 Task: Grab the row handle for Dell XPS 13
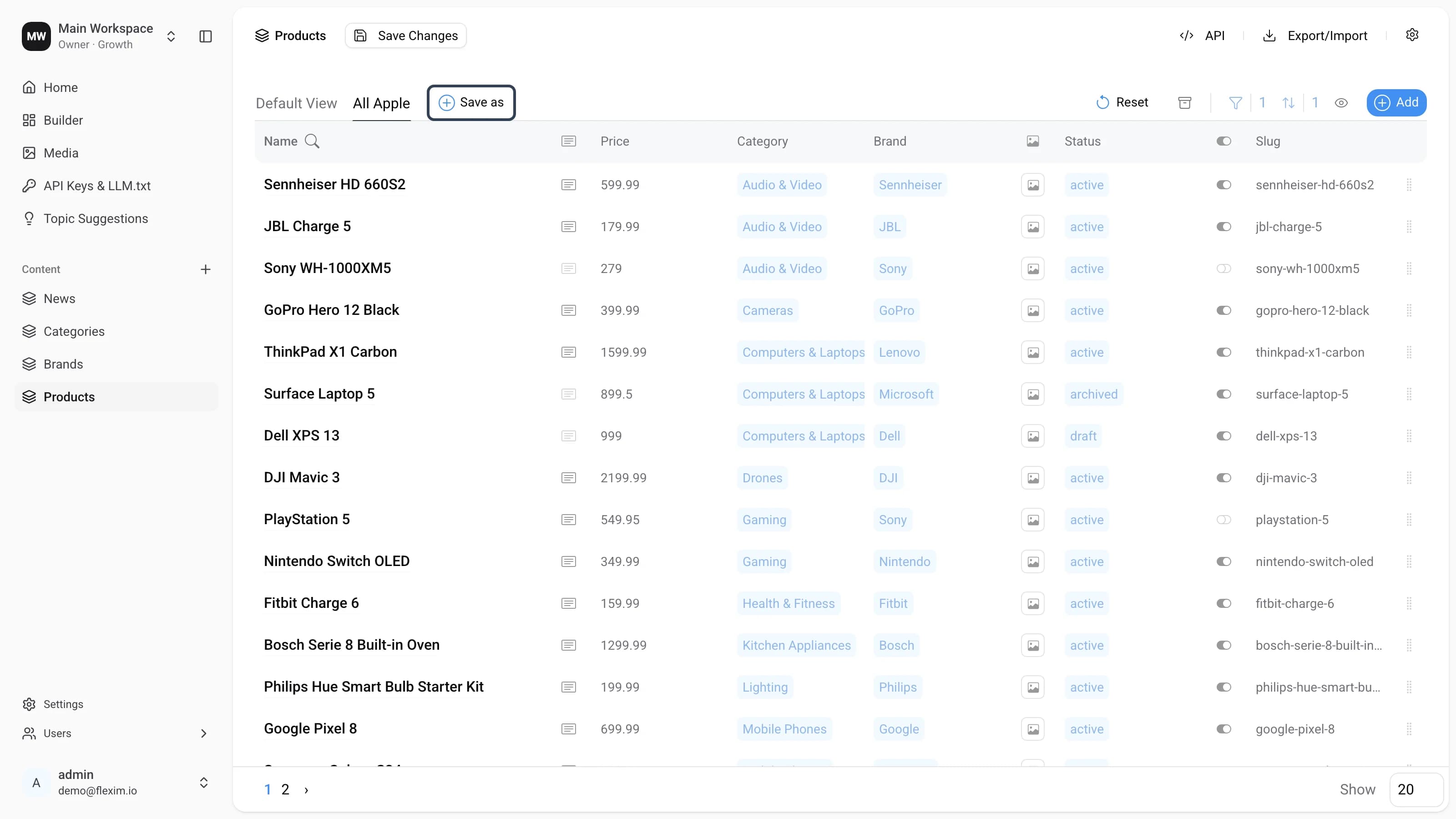(x=1409, y=436)
